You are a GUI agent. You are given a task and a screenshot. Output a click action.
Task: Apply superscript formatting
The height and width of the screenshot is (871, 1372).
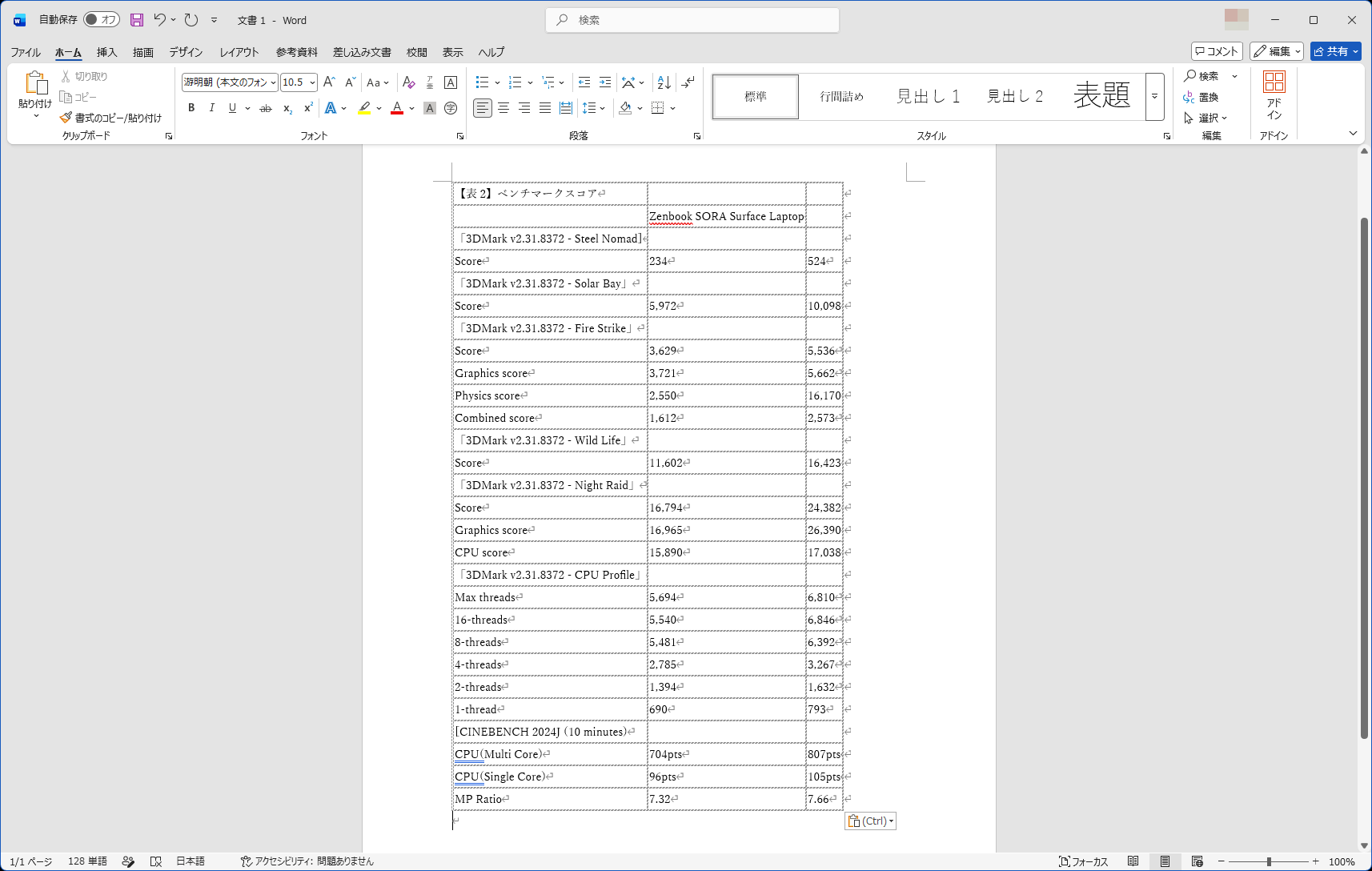click(308, 108)
